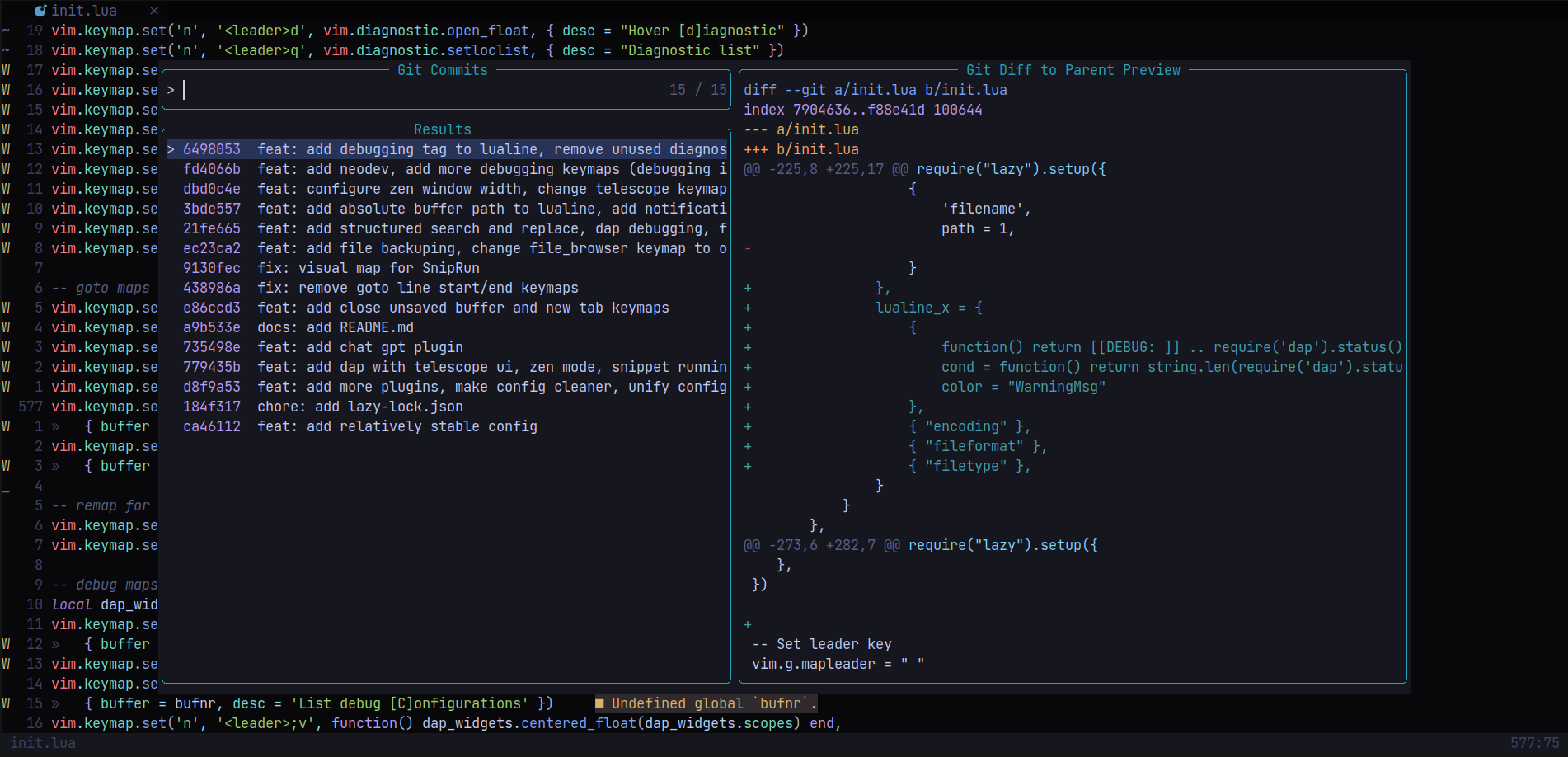
Task: Select commit 21fe665 structured search and replace
Action: point(447,228)
